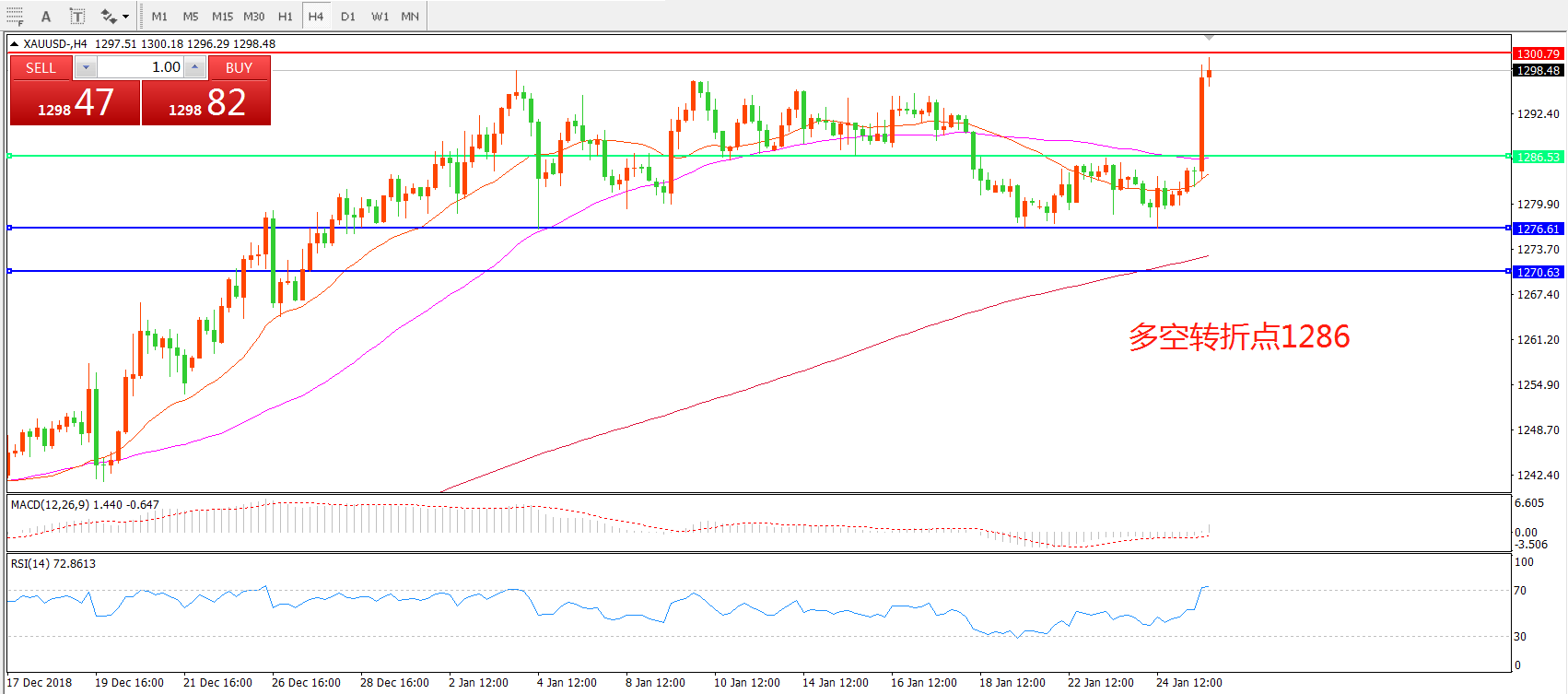This screenshot has width=1568, height=694.
Task: Switch to D1 daily timeframe
Action: pyautogui.click(x=348, y=17)
